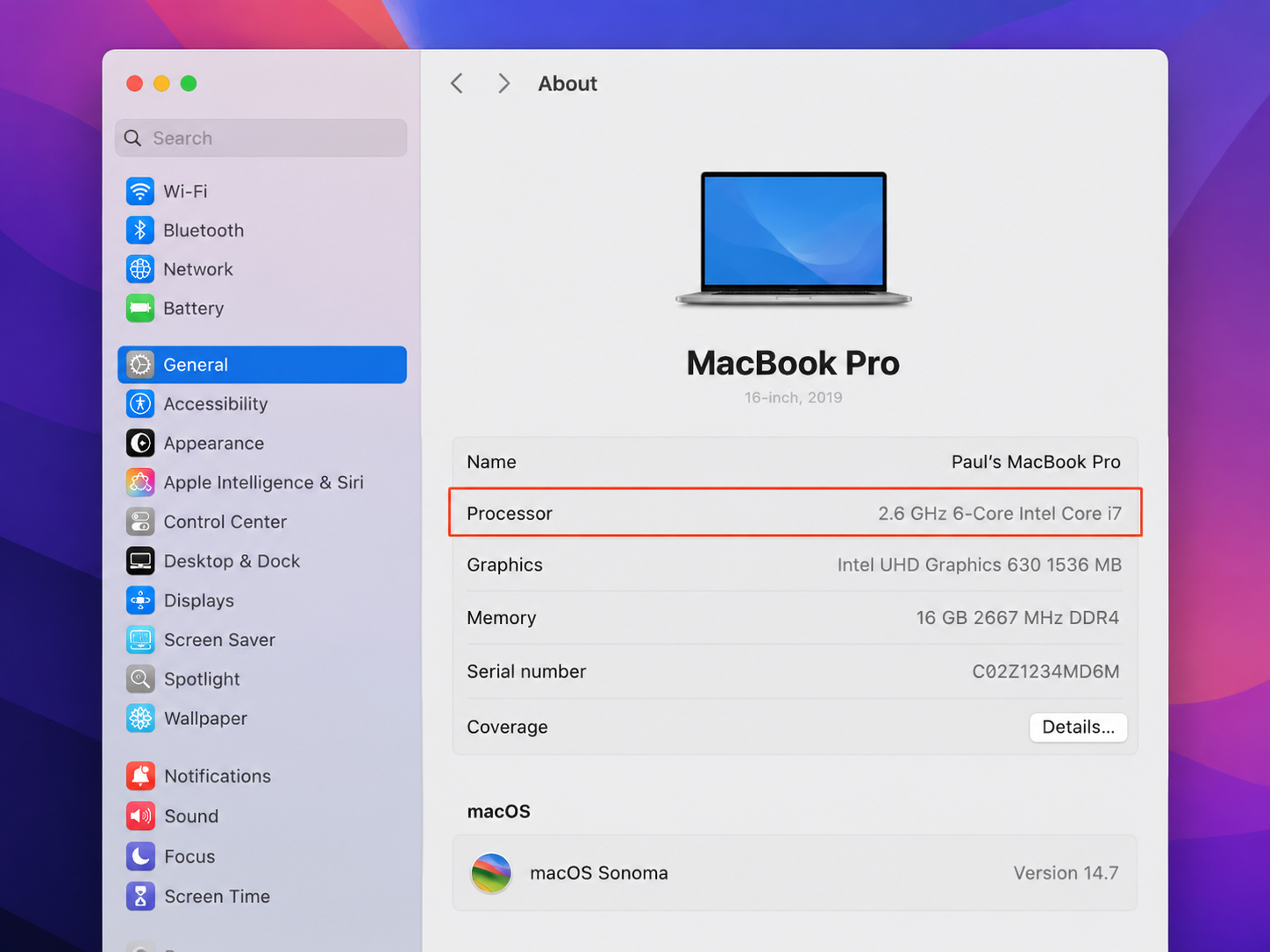Open the Sound speaker icon
Image resolution: width=1270 pixels, height=952 pixels.
(x=140, y=816)
